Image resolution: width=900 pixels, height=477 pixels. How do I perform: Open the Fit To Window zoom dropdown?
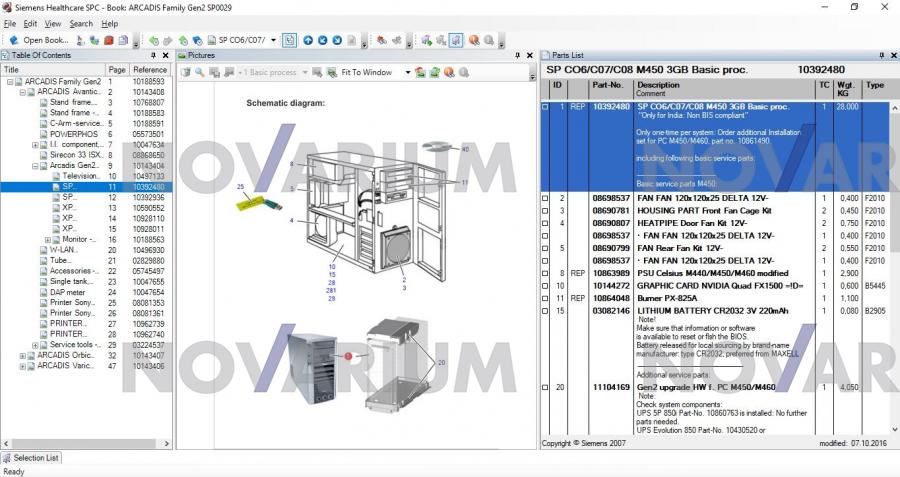point(408,72)
